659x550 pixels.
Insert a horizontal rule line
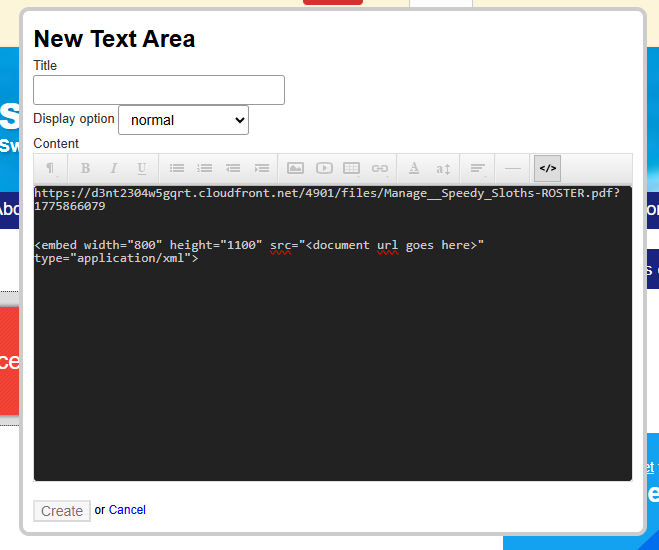tap(513, 168)
